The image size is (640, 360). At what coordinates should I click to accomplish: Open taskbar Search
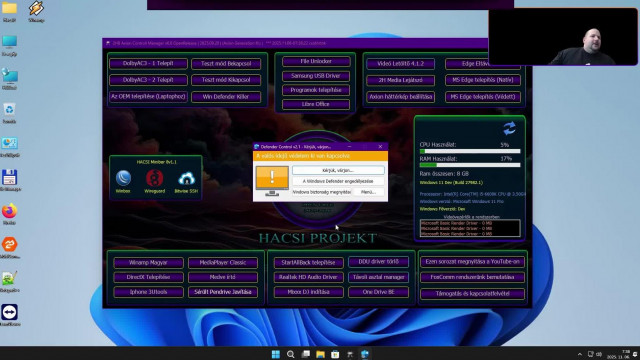pyautogui.click(x=291, y=354)
